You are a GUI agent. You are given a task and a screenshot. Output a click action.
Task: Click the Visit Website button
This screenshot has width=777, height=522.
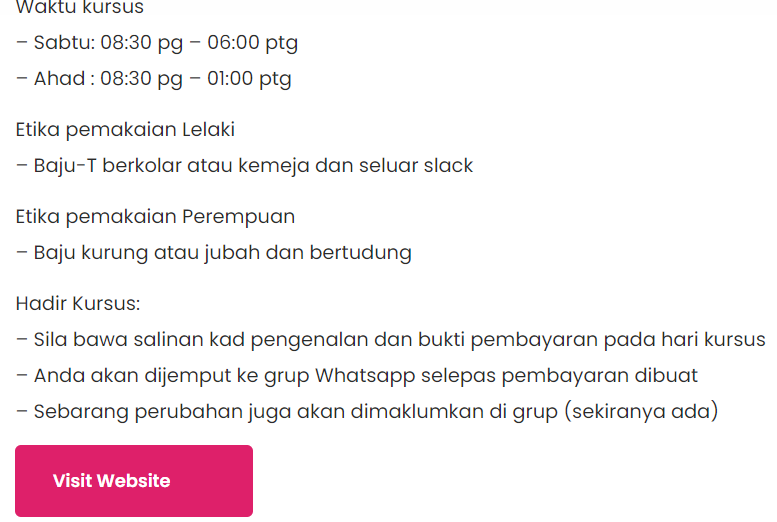(134, 481)
